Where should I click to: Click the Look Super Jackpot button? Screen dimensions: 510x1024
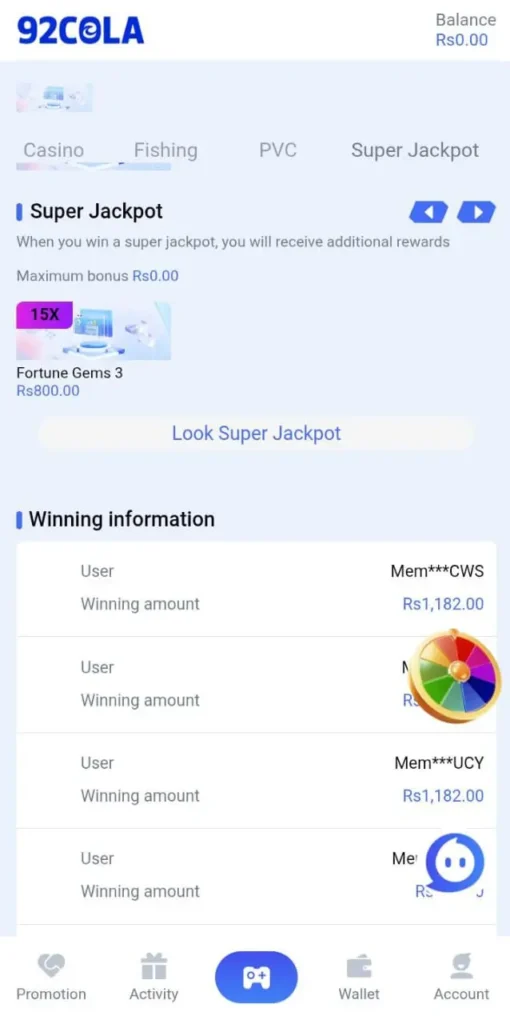pos(256,433)
